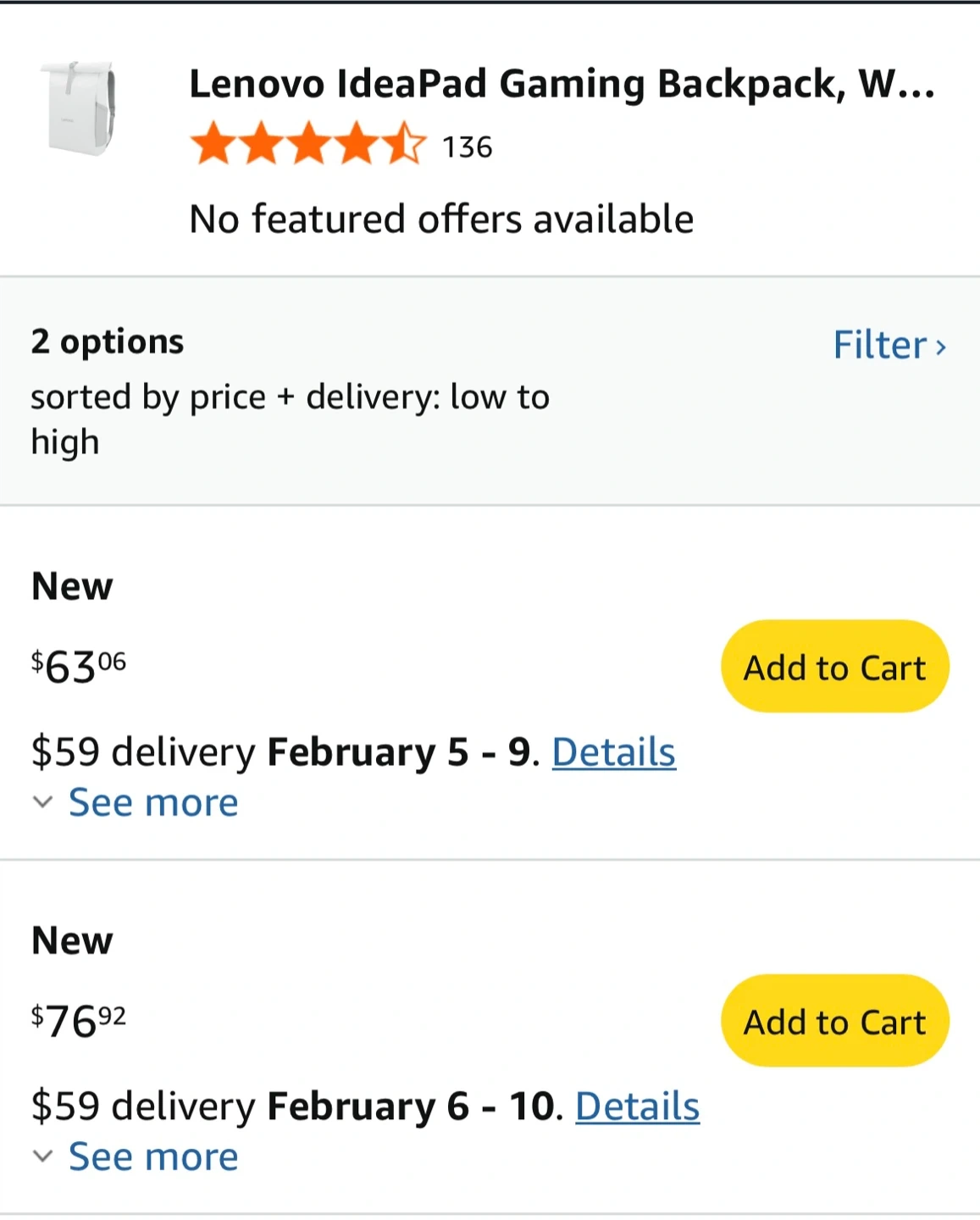Open the Lenovo IdeaPad Gaming Backpack title
This screenshot has width=980, height=1220.
pyautogui.click(x=561, y=84)
